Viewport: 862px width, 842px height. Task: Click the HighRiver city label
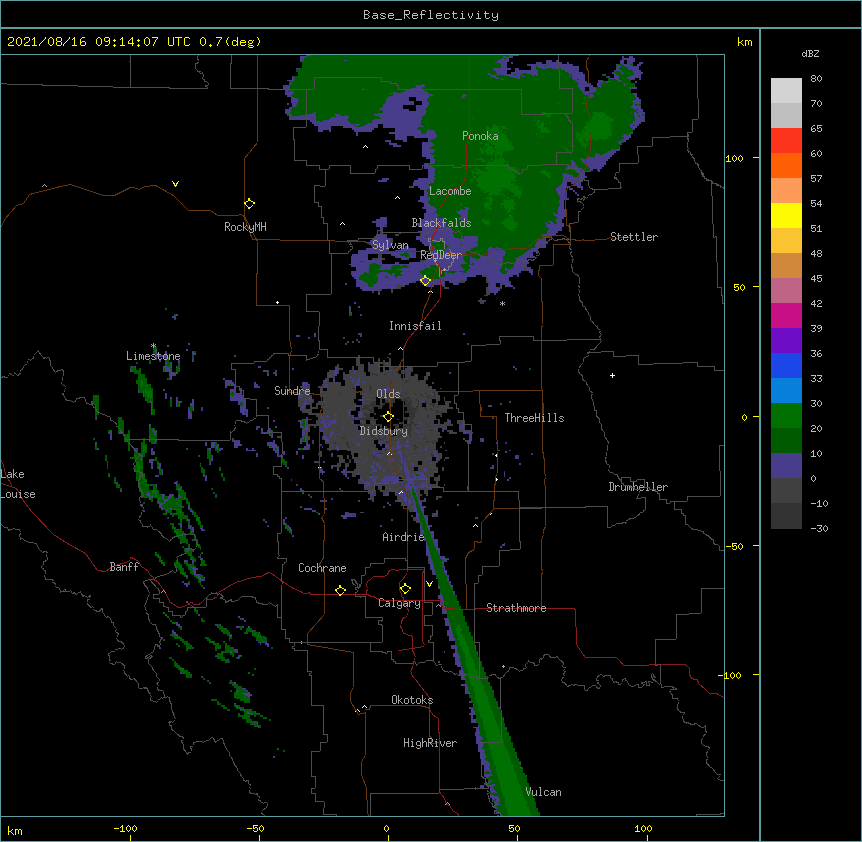tap(430, 743)
